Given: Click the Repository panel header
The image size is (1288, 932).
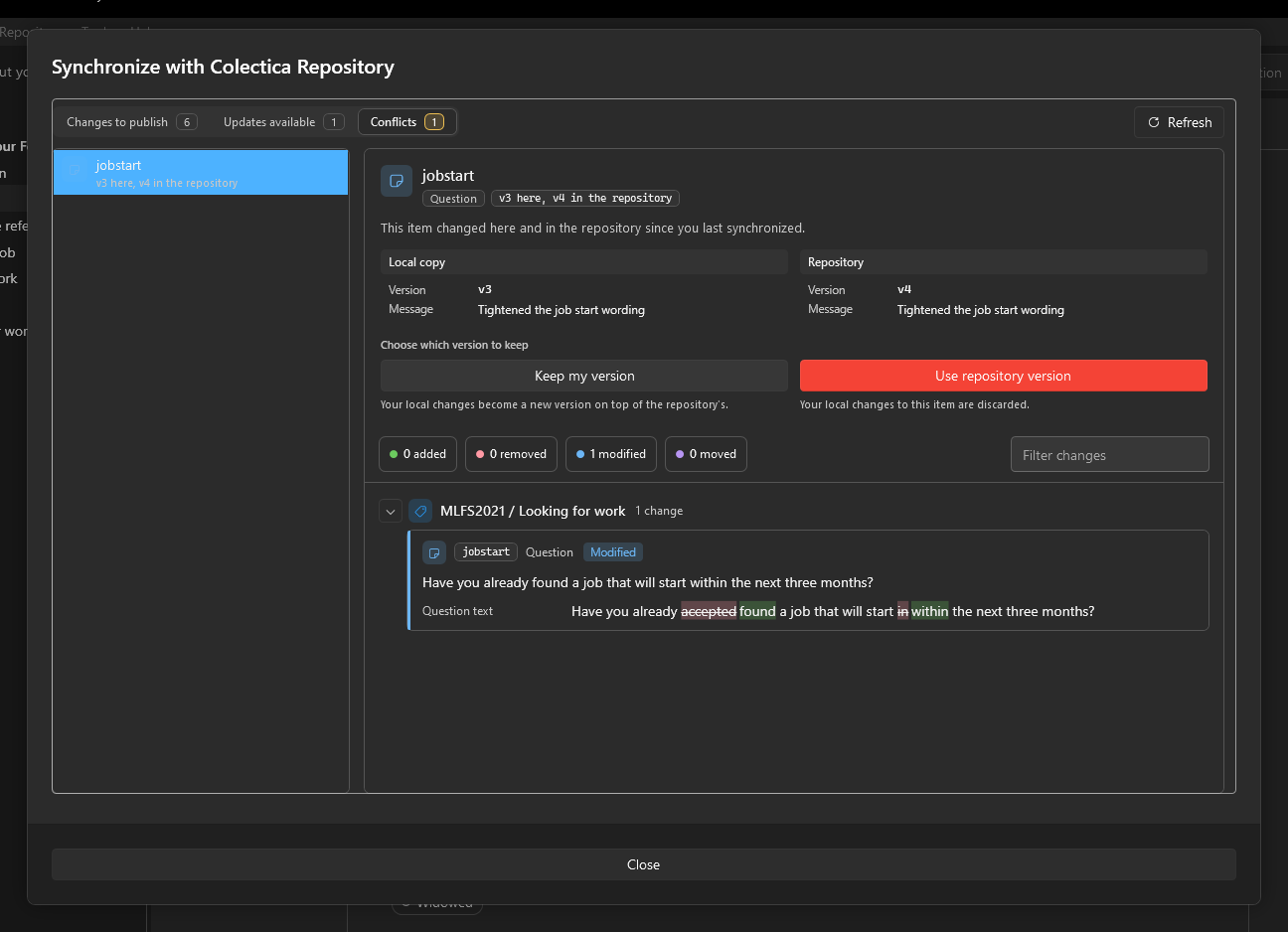Looking at the screenshot, I should [1004, 262].
